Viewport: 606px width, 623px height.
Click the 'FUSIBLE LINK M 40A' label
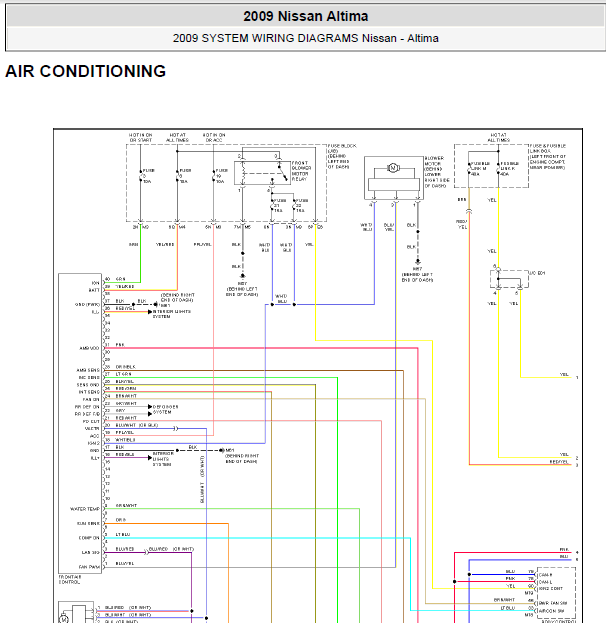pyautogui.click(x=480, y=169)
